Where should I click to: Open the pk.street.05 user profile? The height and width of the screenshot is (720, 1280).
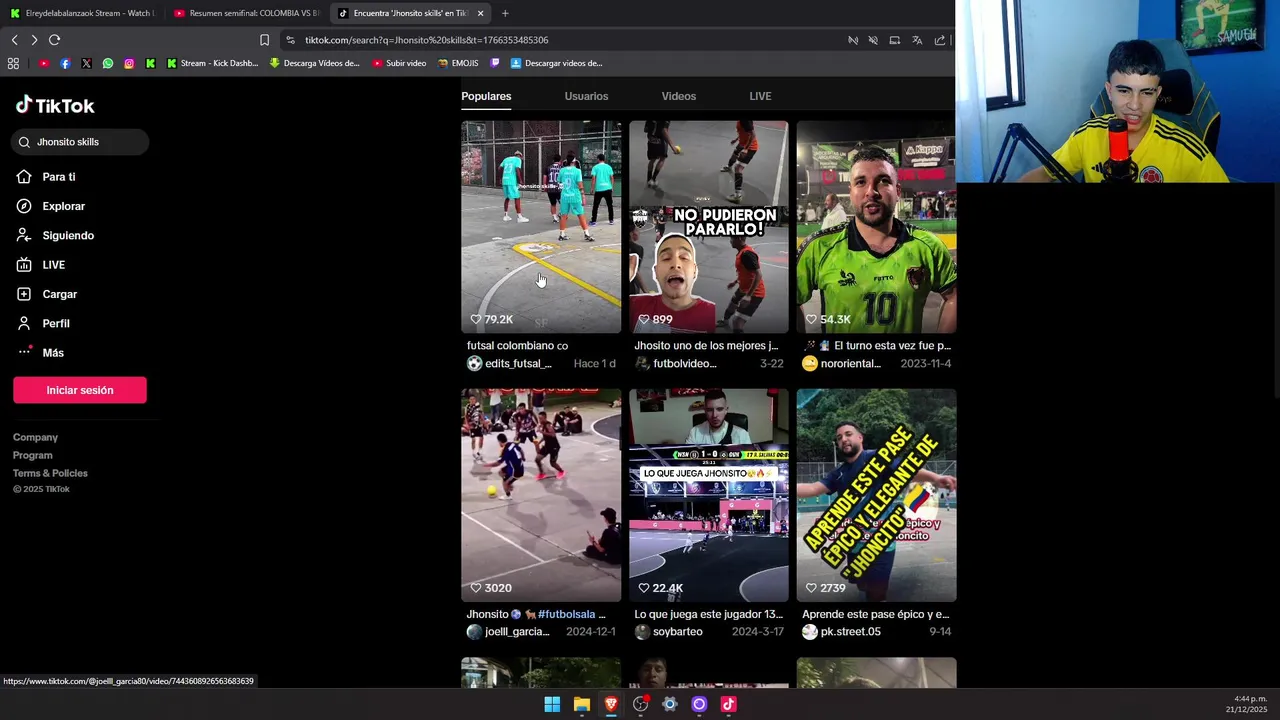coord(842,632)
